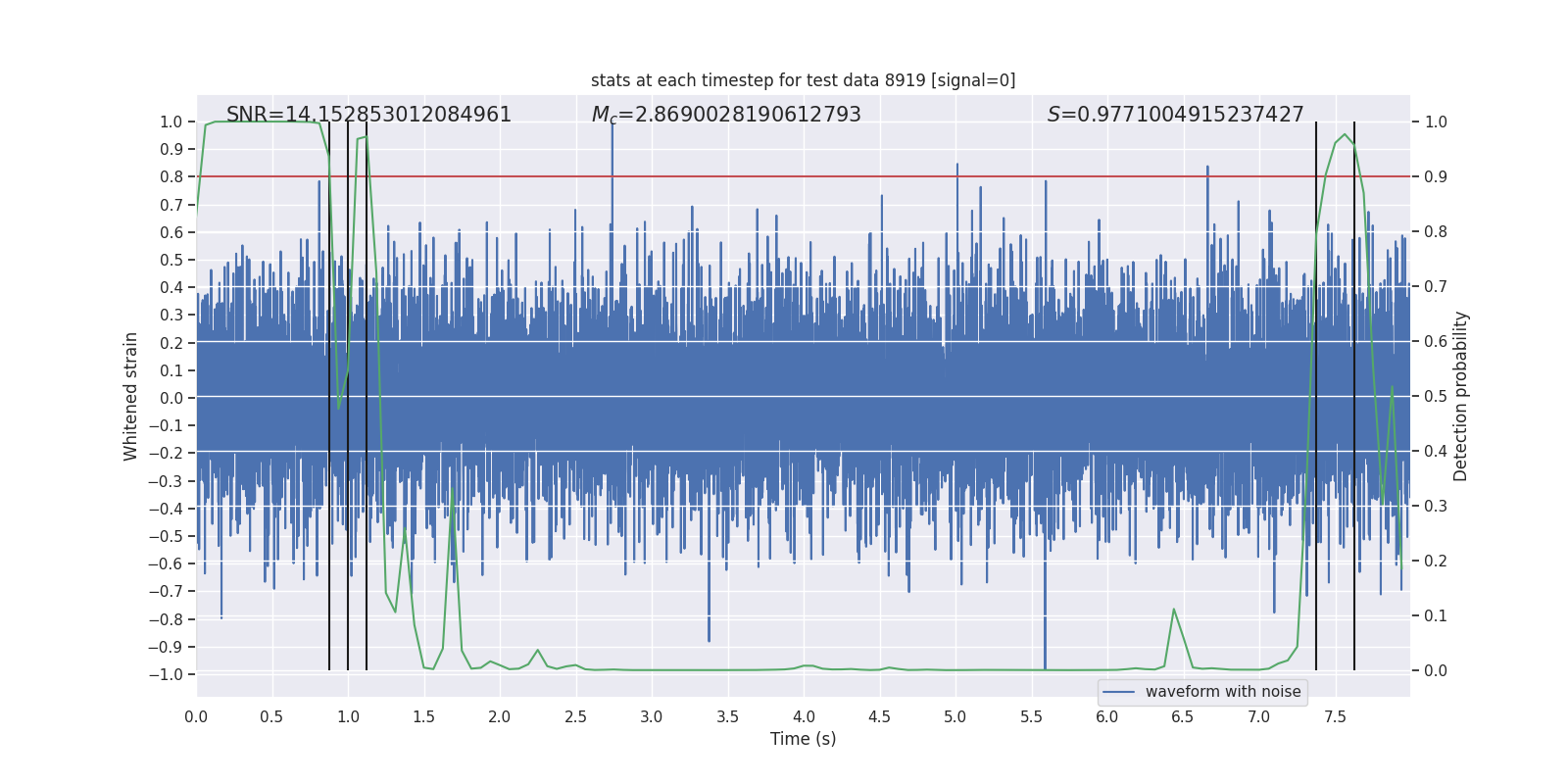
Task: Click the green probability peak near 6.4 seconds
Action: tap(1173, 610)
